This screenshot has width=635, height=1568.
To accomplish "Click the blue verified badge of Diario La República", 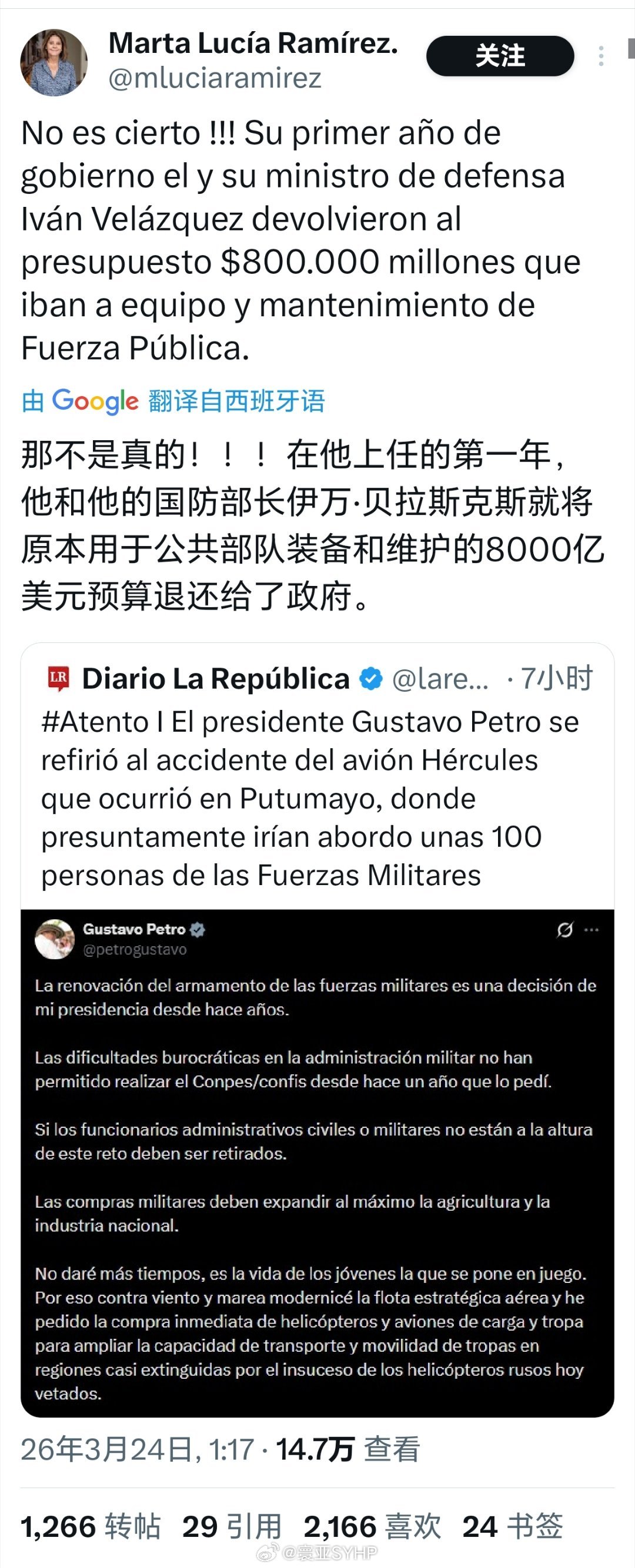I will pyautogui.click(x=371, y=679).
